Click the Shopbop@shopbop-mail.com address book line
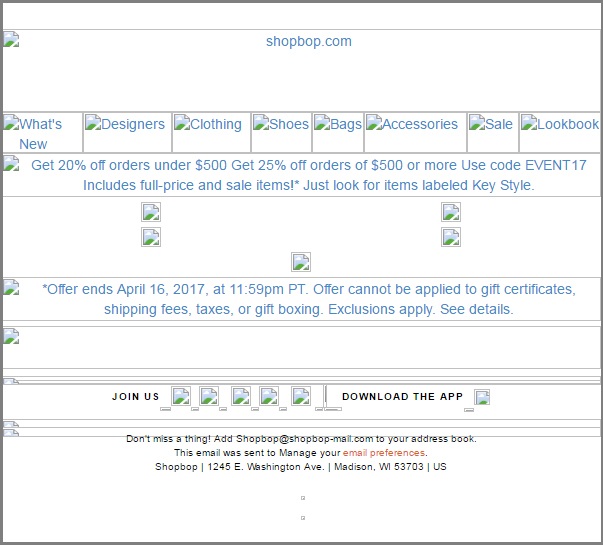Viewport: 603px width, 545px height. 302,439
